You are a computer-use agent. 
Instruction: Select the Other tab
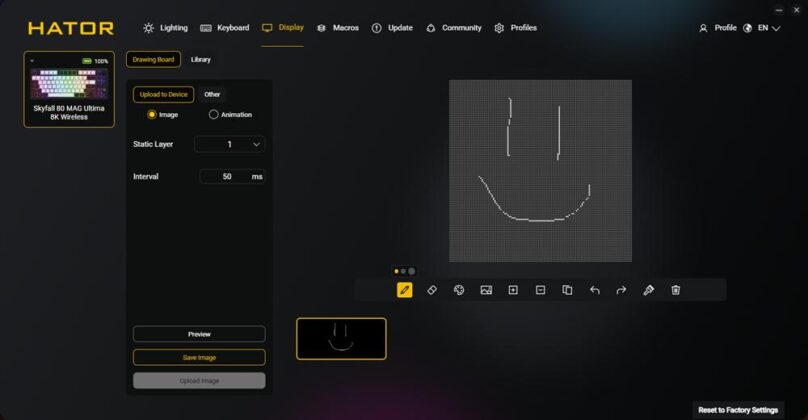coord(212,94)
